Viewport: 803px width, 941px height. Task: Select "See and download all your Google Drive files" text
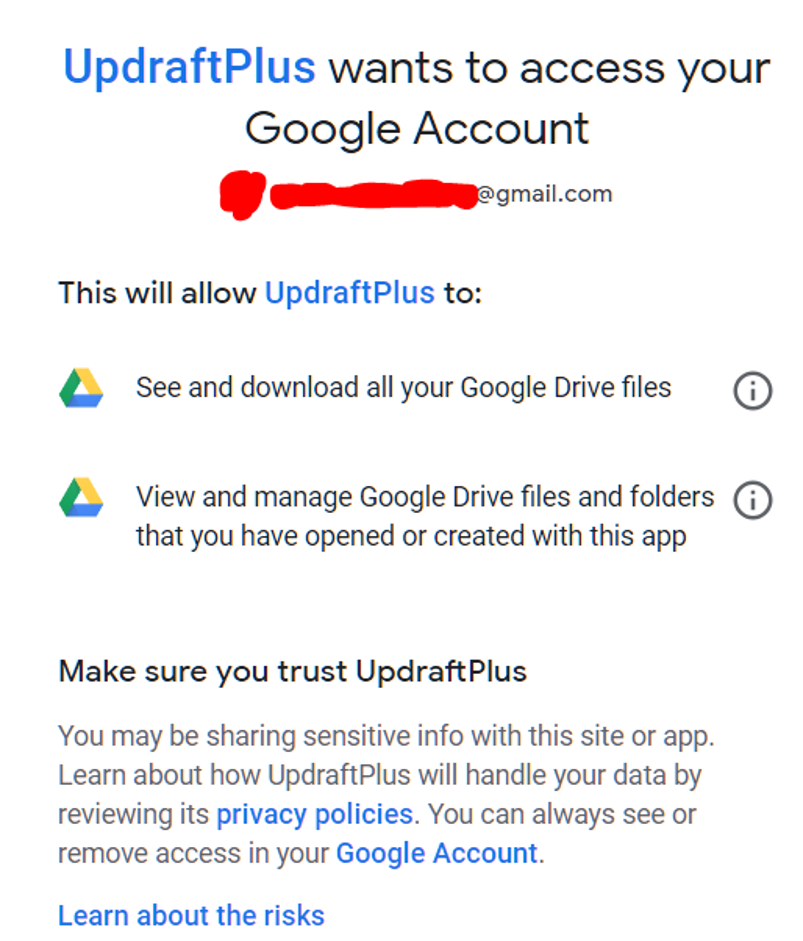(403, 388)
